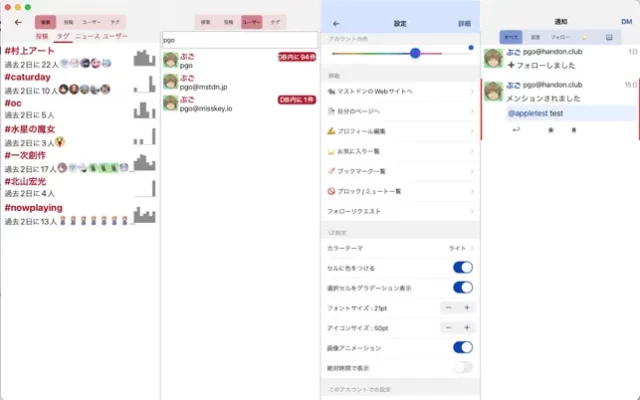Switch to the ニュース tab in the search pane
This screenshot has width=640, height=400.
click(x=87, y=35)
